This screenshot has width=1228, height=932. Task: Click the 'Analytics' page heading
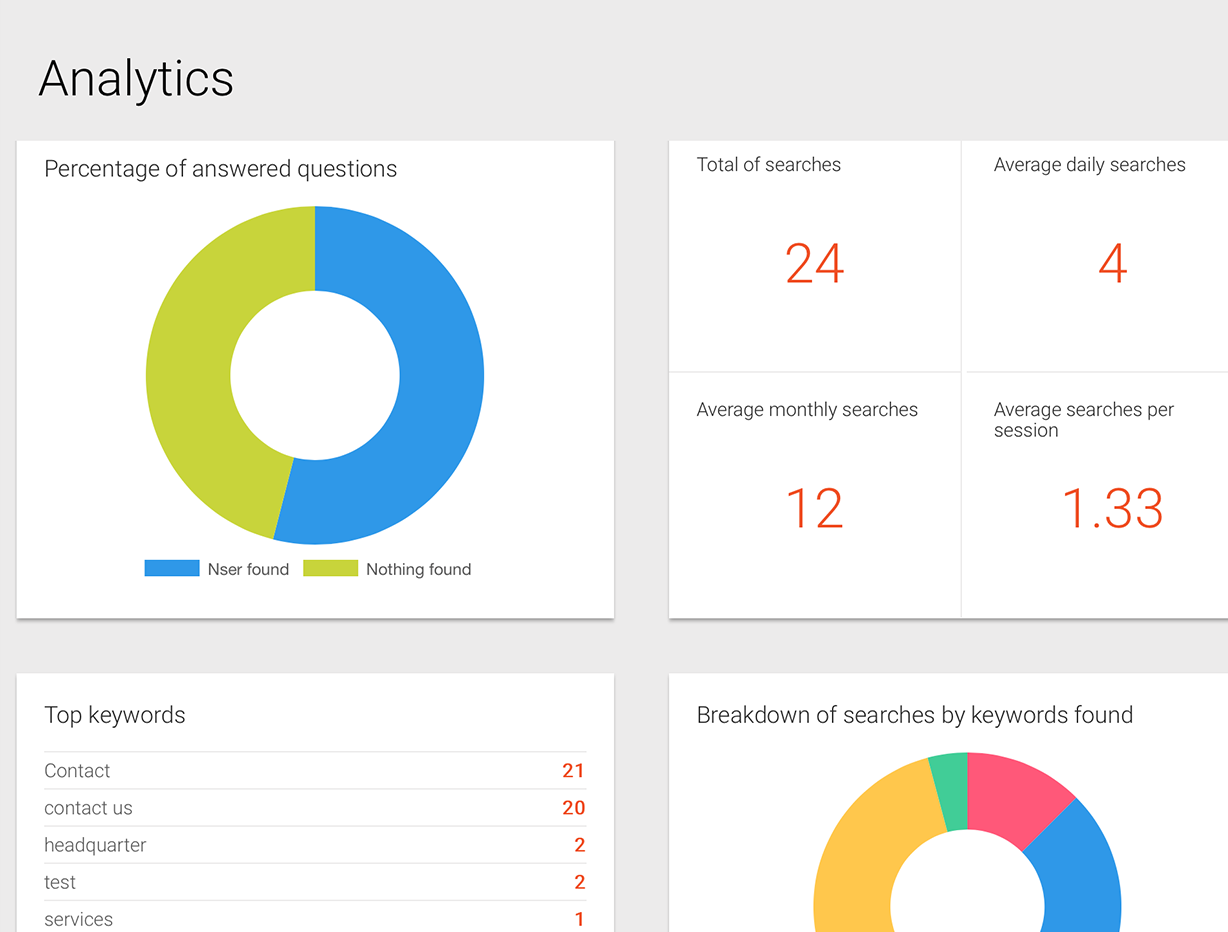coord(136,78)
